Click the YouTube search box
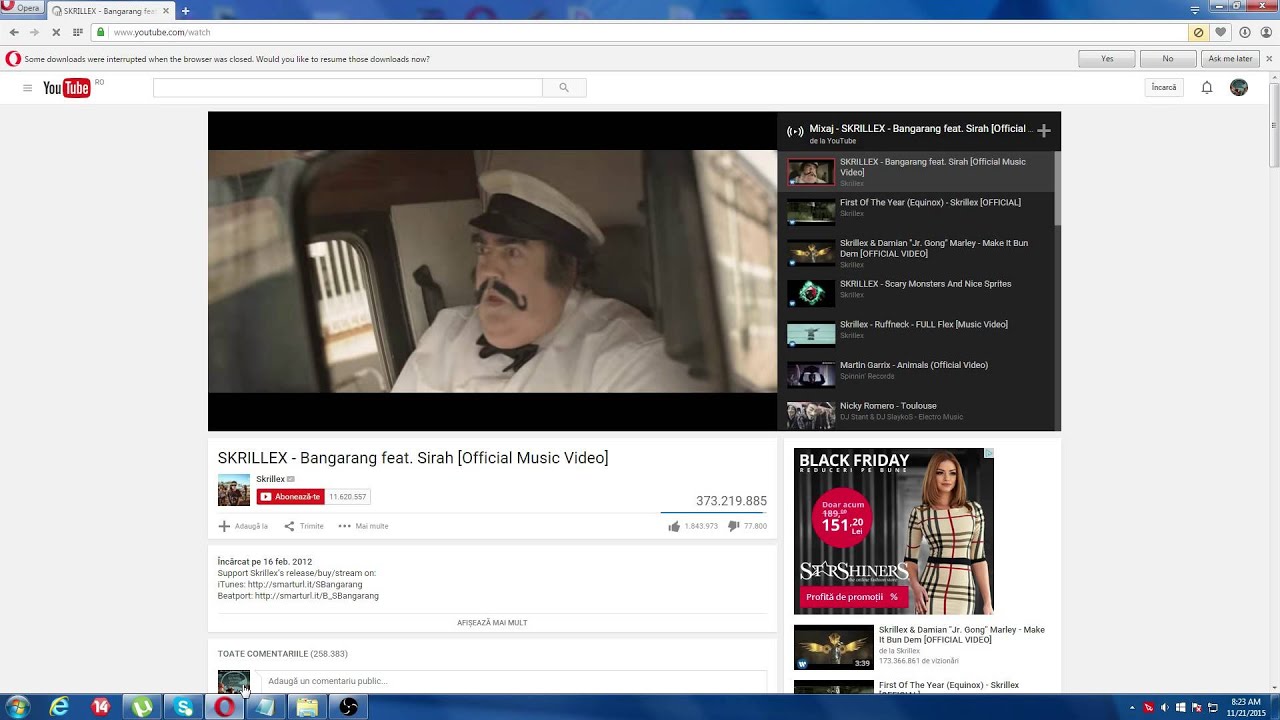Image resolution: width=1280 pixels, height=720 pixels. 347,88
